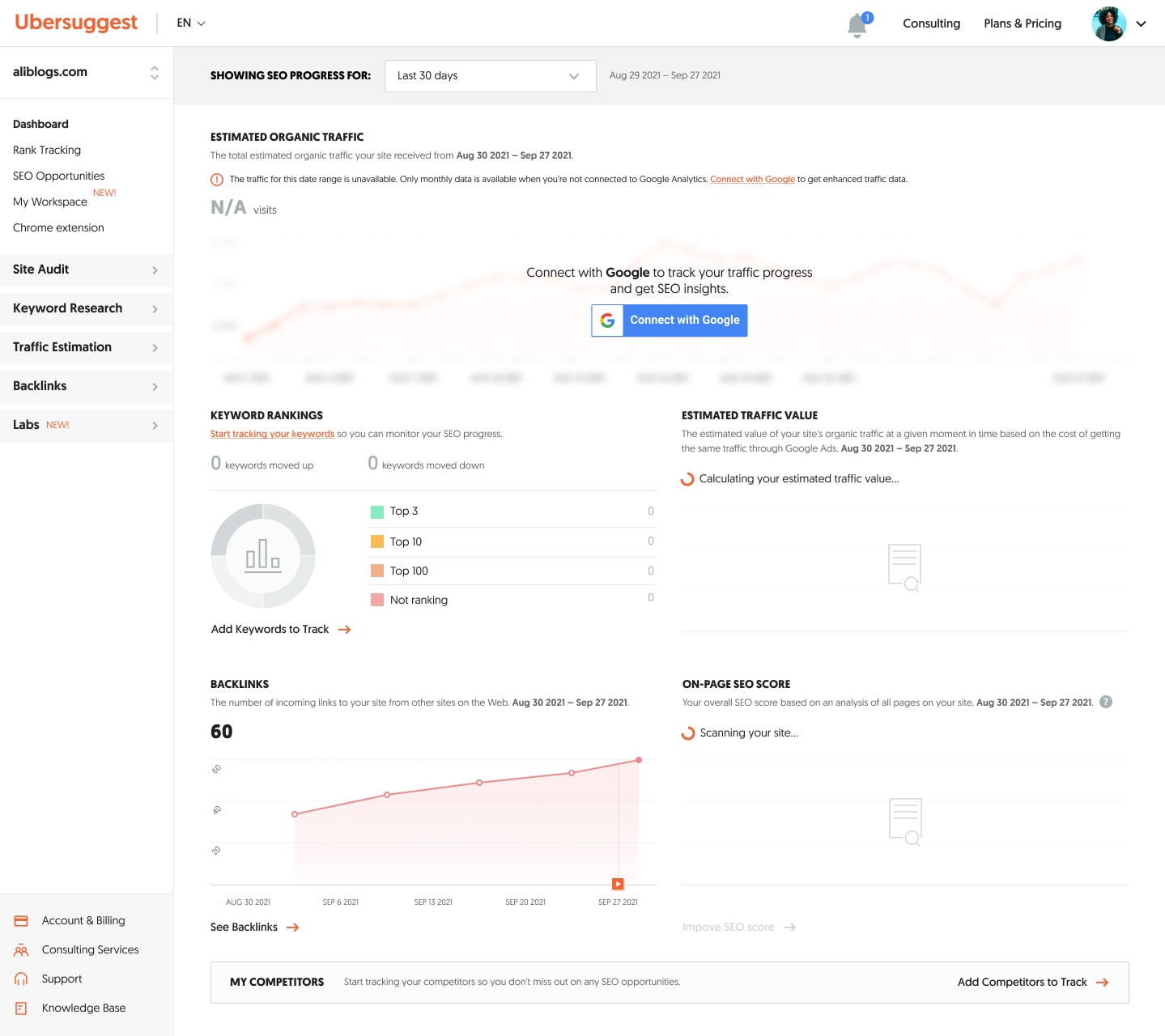Click the arrow beside Add Keywords to Track

pyautogui.click(x=344, y=630)
